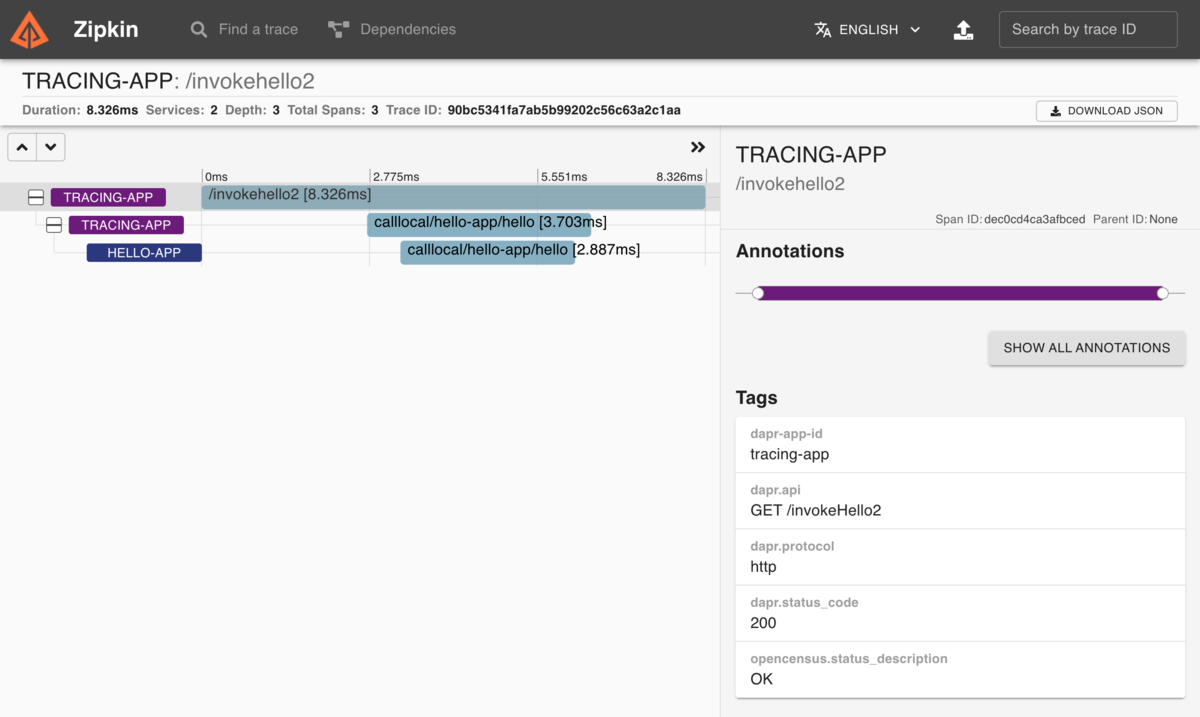Focus the Search by trace ID field

[1088, 29]
